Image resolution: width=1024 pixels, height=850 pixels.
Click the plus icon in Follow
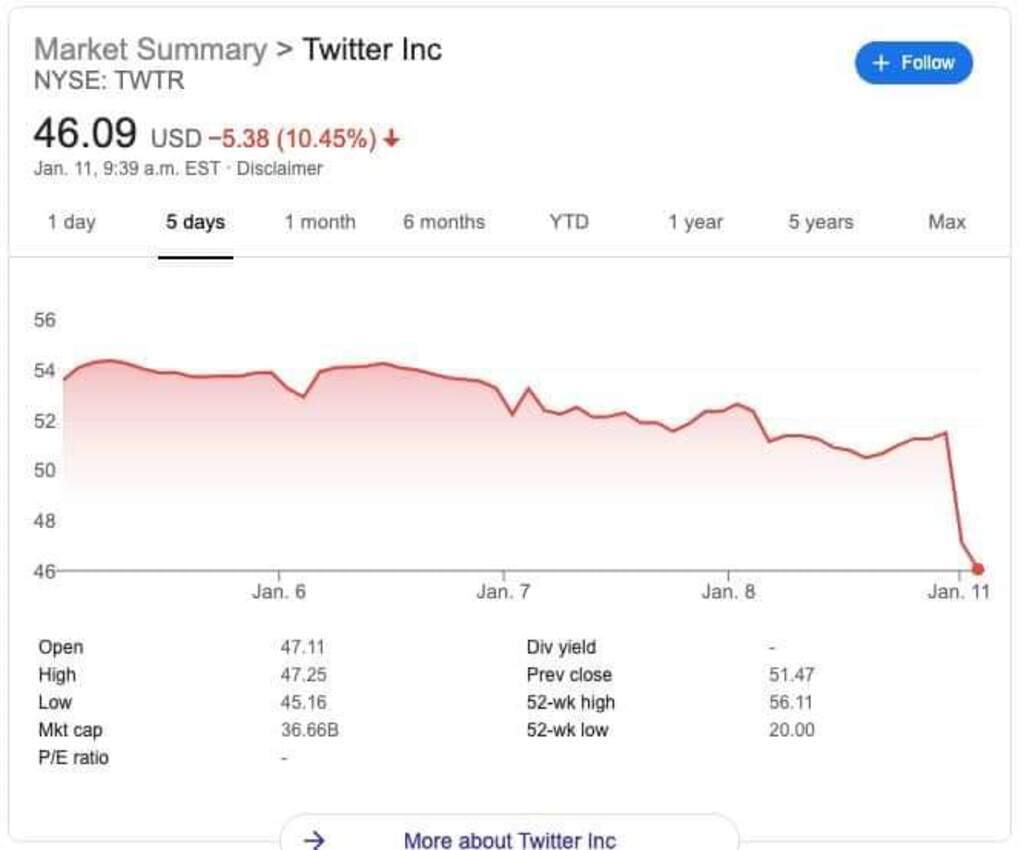pyautogui.click(x=880, y=63)
